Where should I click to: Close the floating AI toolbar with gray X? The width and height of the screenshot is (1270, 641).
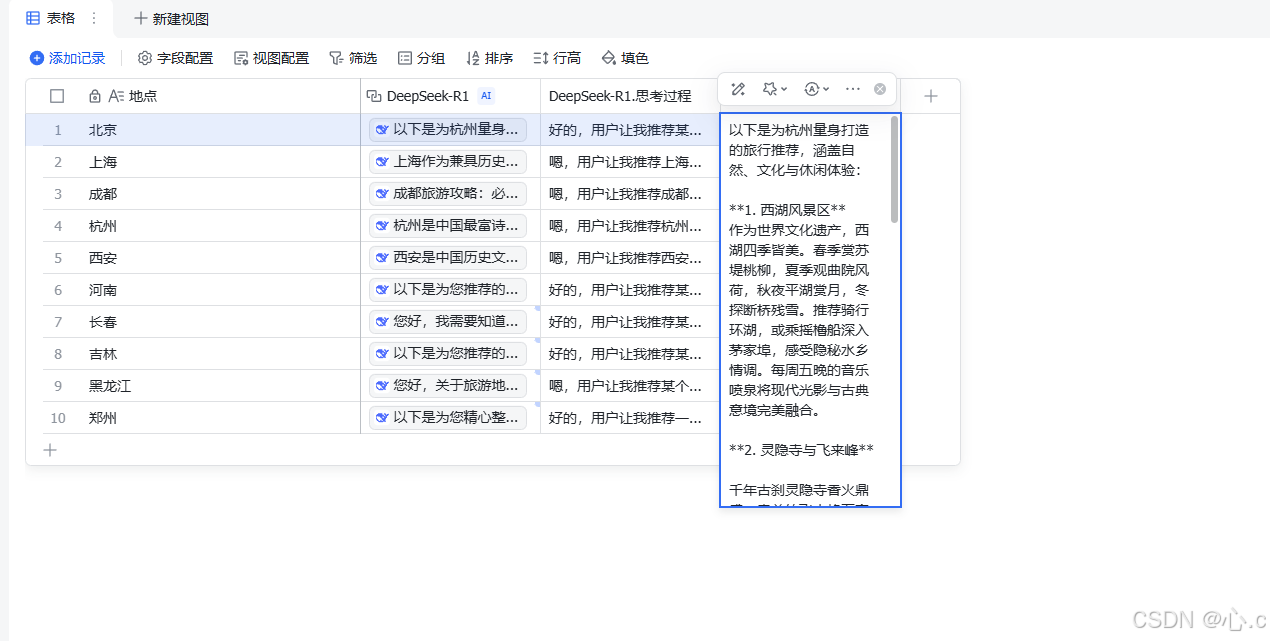[880, 89]
